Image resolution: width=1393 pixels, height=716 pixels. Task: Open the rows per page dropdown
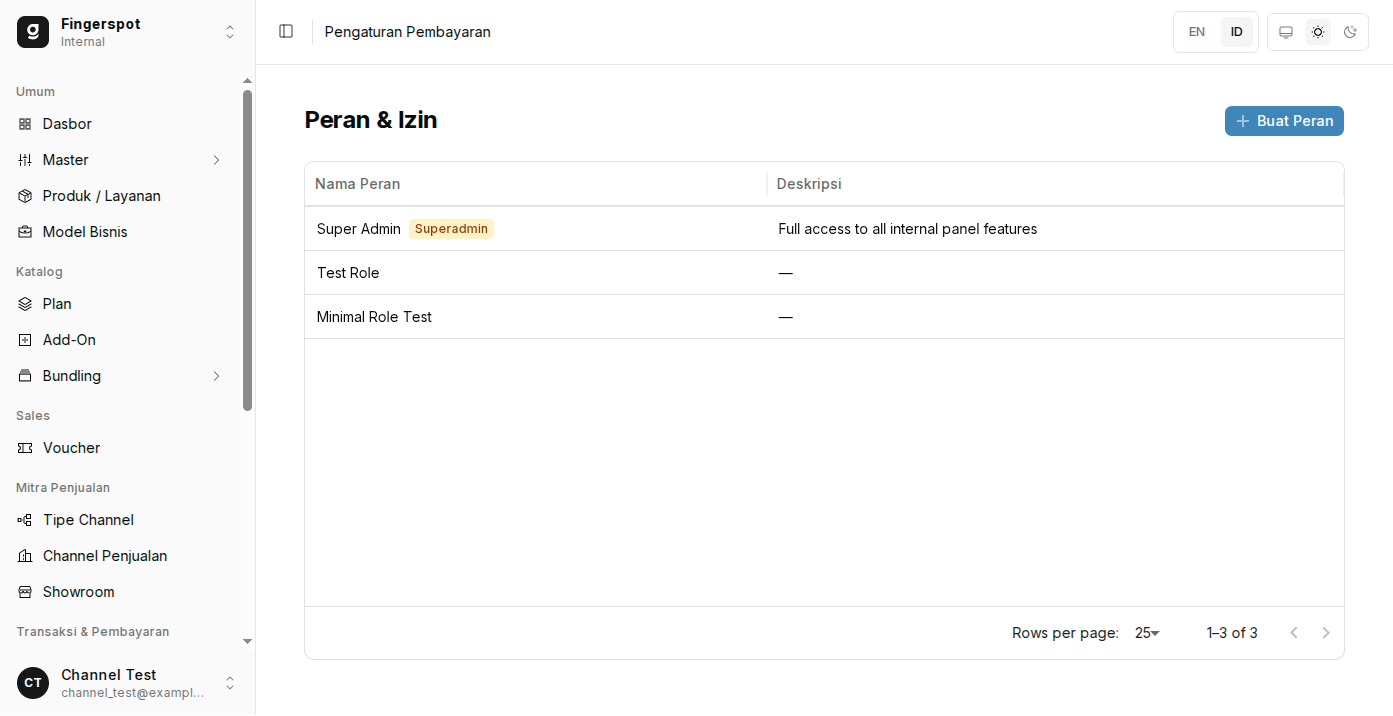1147,633
